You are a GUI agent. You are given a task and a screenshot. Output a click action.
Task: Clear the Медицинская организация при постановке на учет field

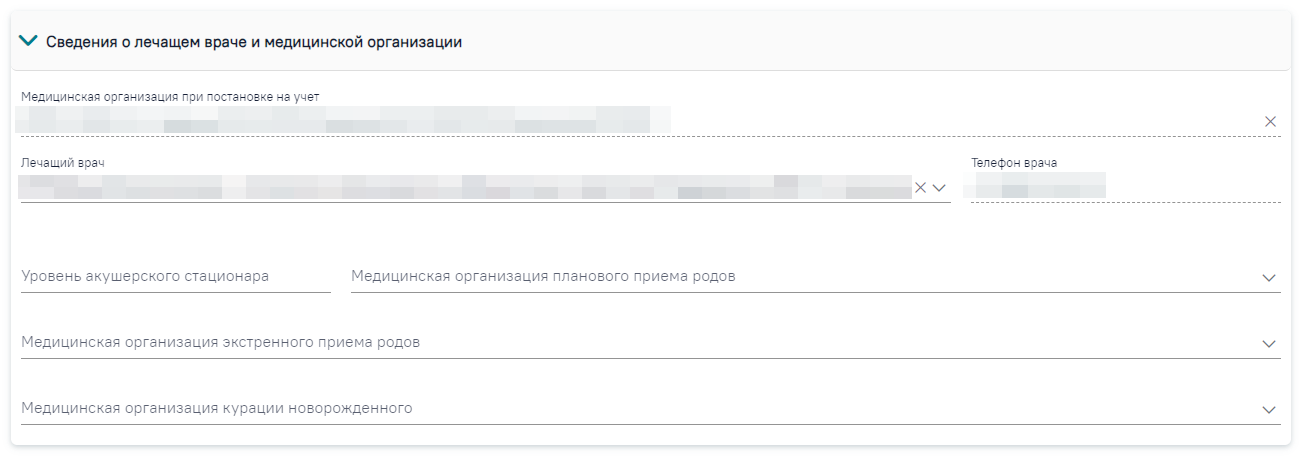[1270, 121]
